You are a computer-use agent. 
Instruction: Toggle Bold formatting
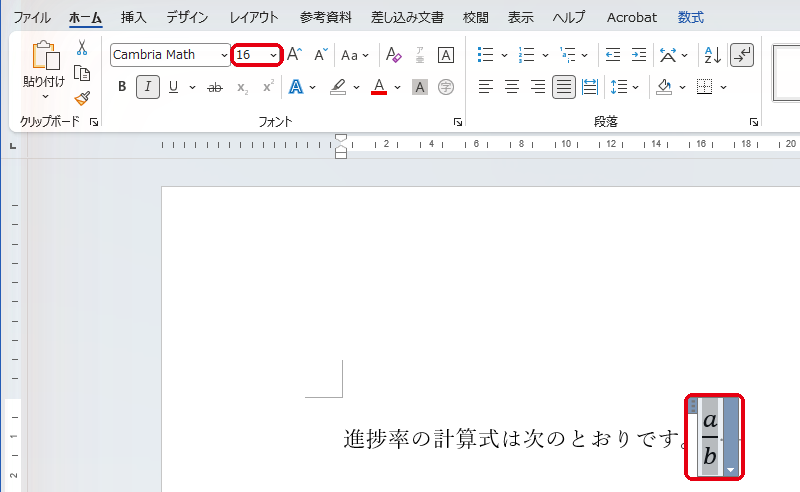point(122,87)
